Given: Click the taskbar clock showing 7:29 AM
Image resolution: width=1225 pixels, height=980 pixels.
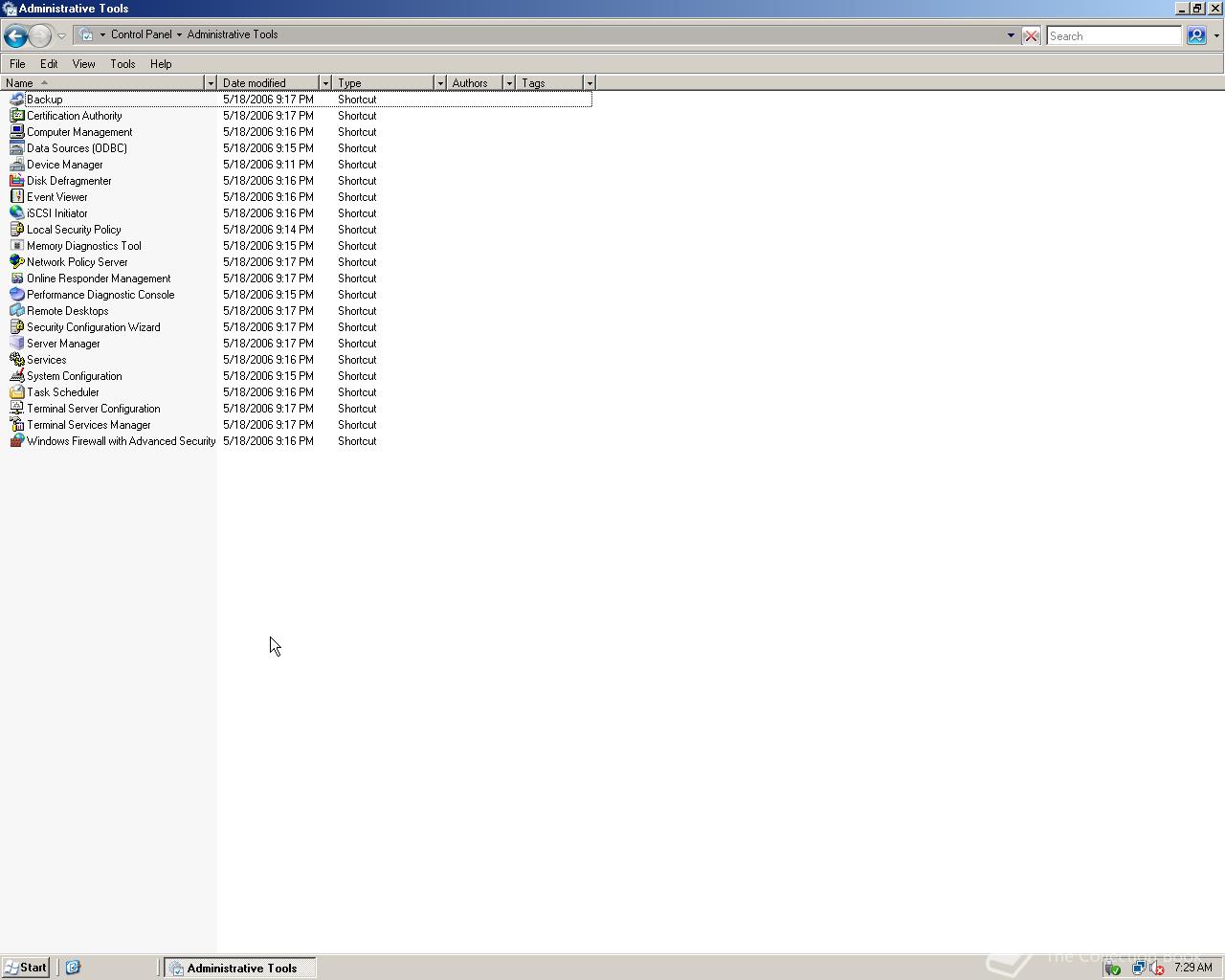Looking at the screenshot, I should [x=1193, y=968].
